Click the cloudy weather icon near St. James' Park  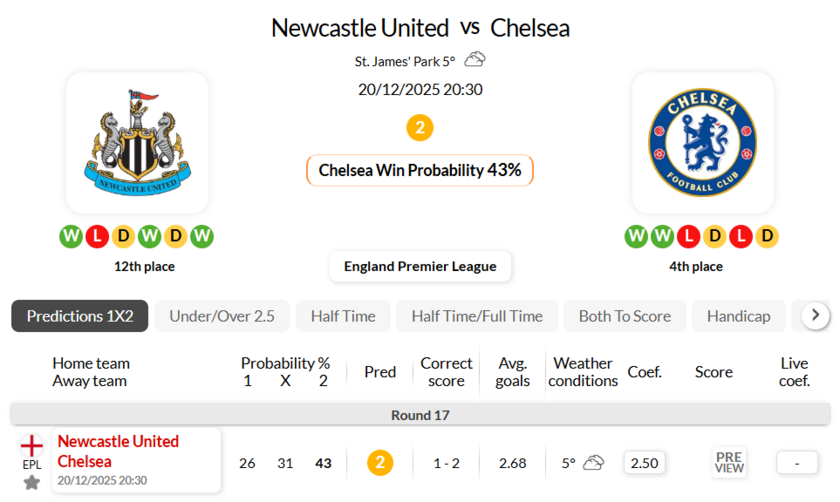pos(475,60)
